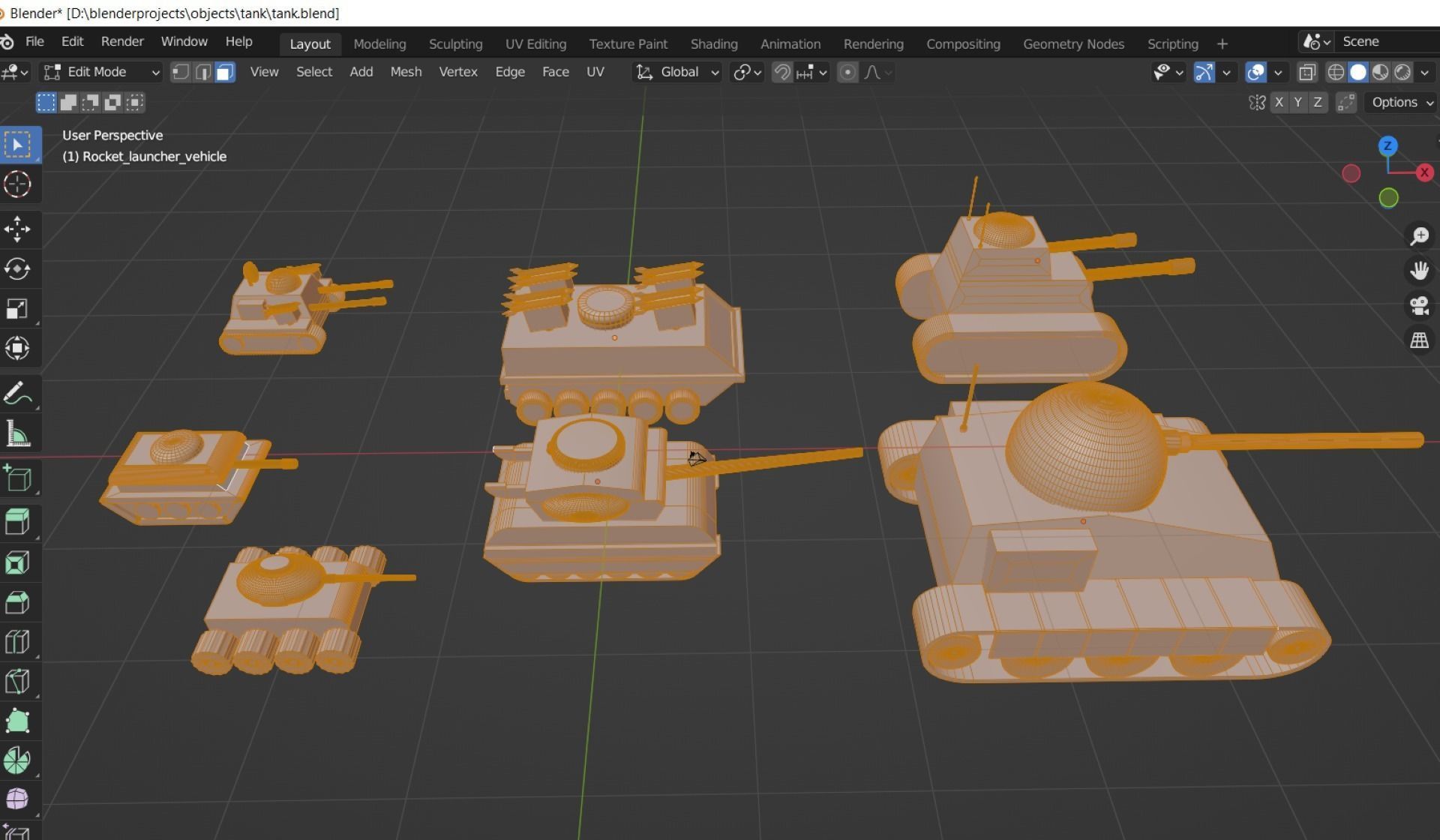Screen dimensions: 1440x840
Task: Switch to rendered shading
Action: (1402, 72)
